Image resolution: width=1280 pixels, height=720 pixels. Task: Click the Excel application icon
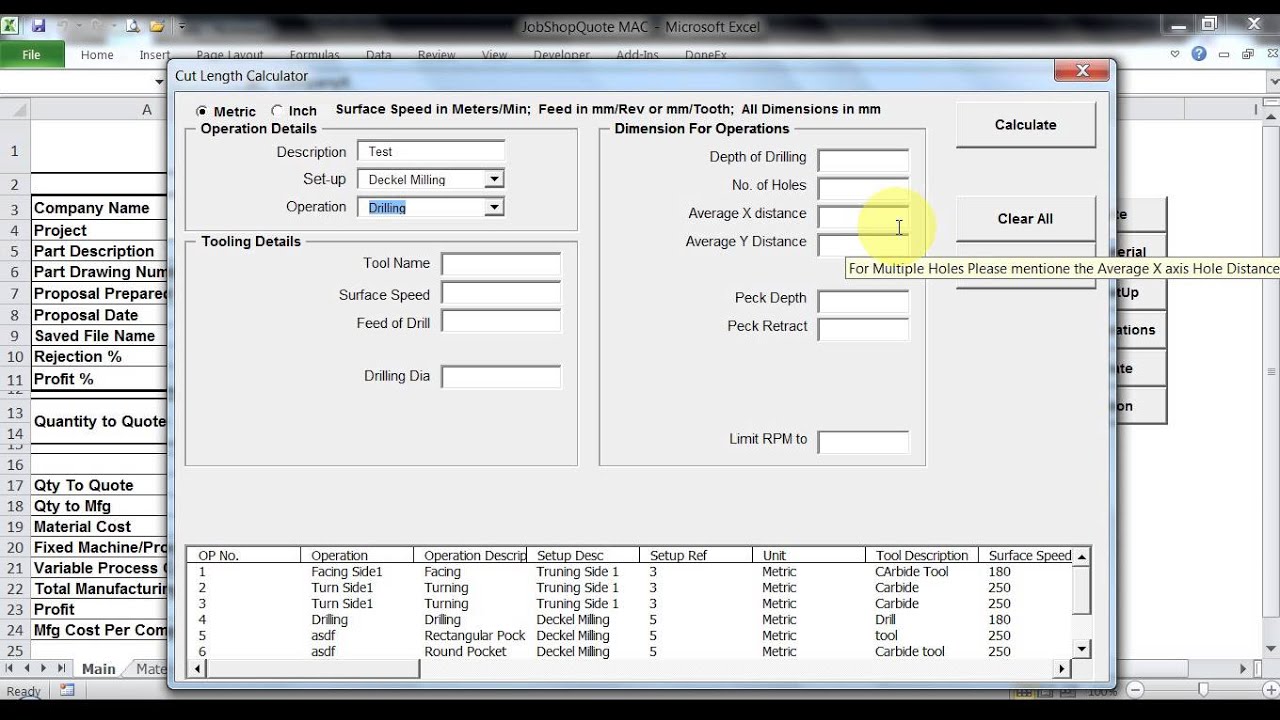point(10,26)
